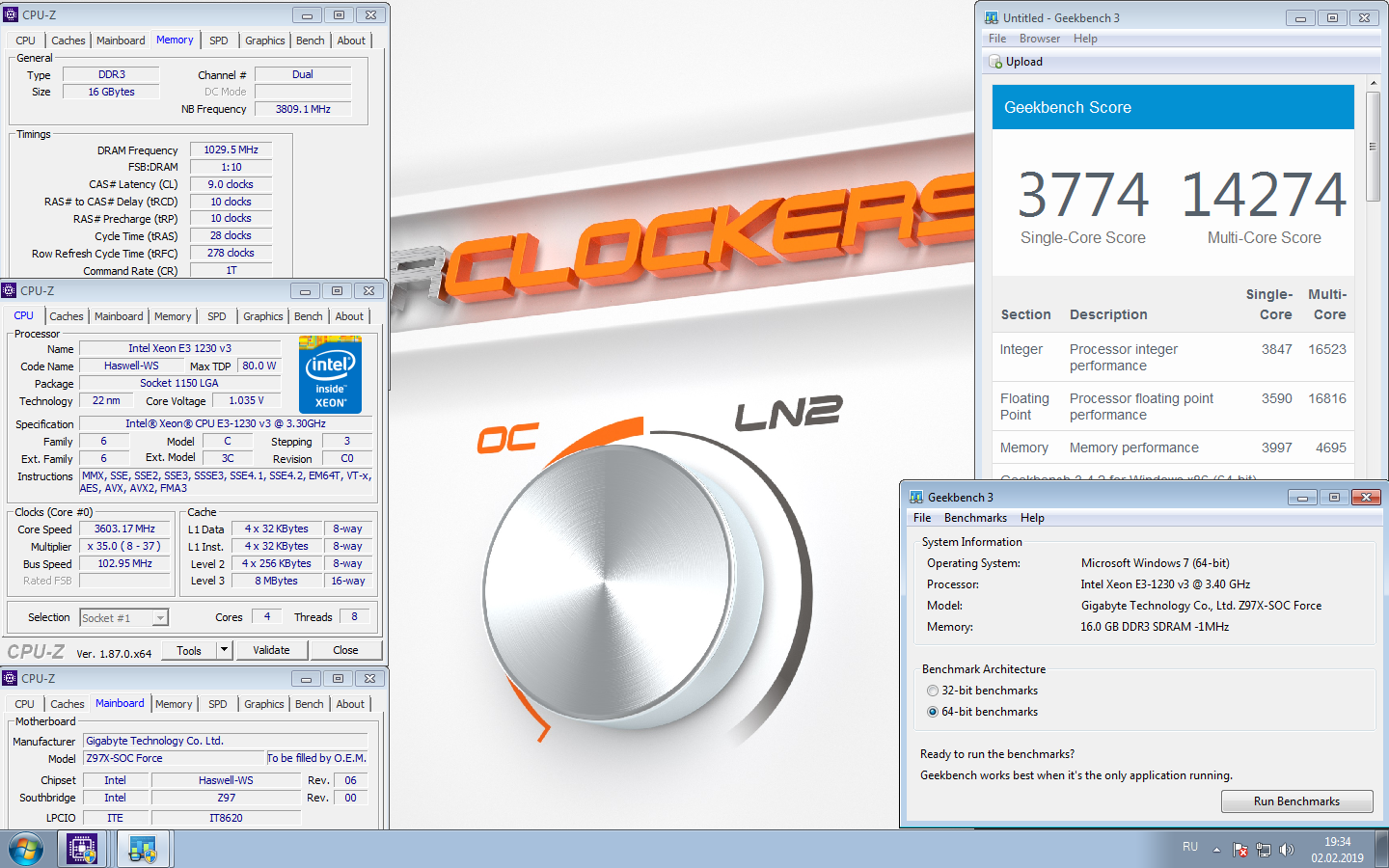Click the Core Voltage value 1.035 V
This screenshot has width=1389, height=868.
[x=246, y=400]
